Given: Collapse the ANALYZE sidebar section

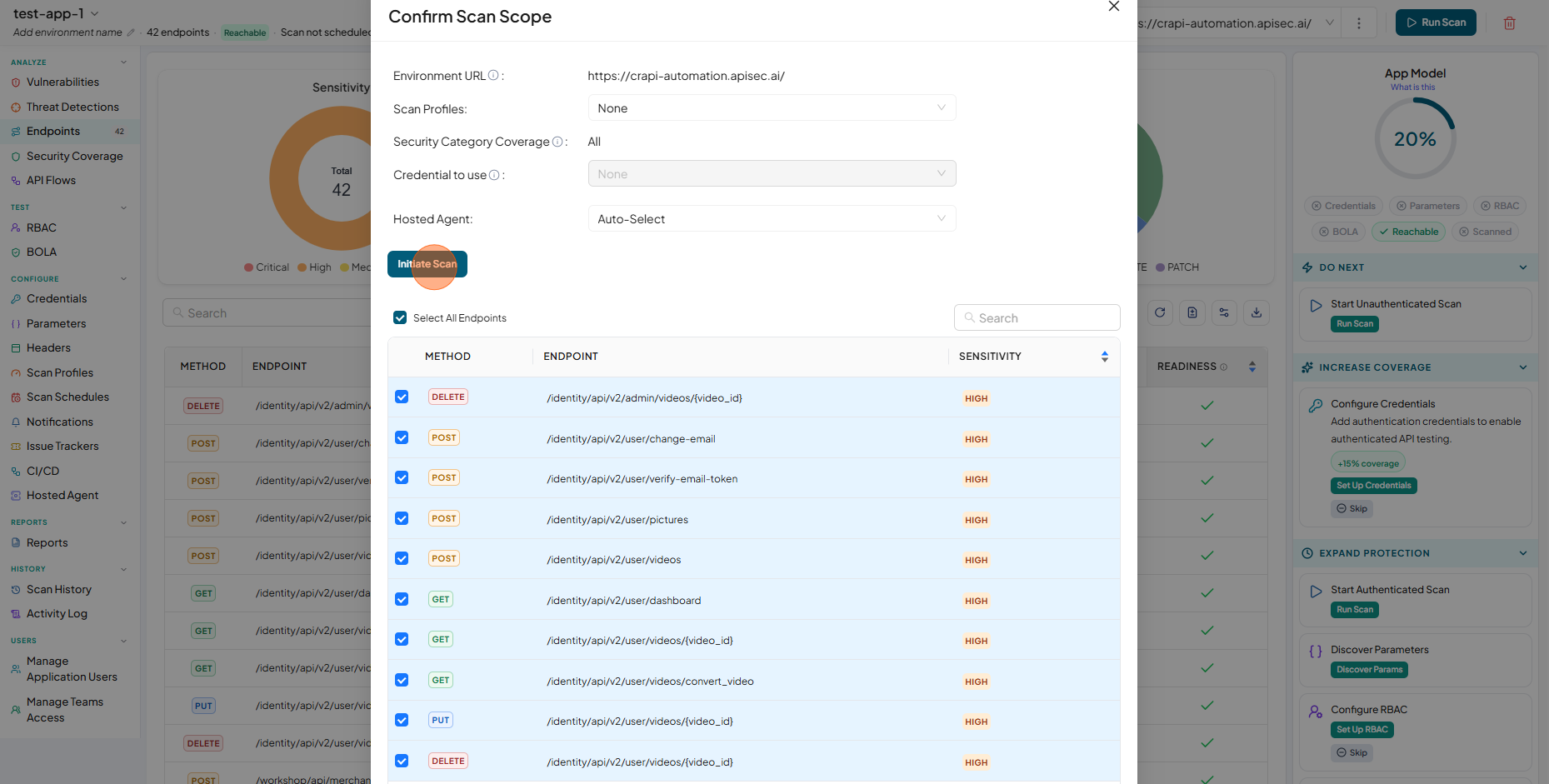Looking at the screenshot, I should 123,62.
